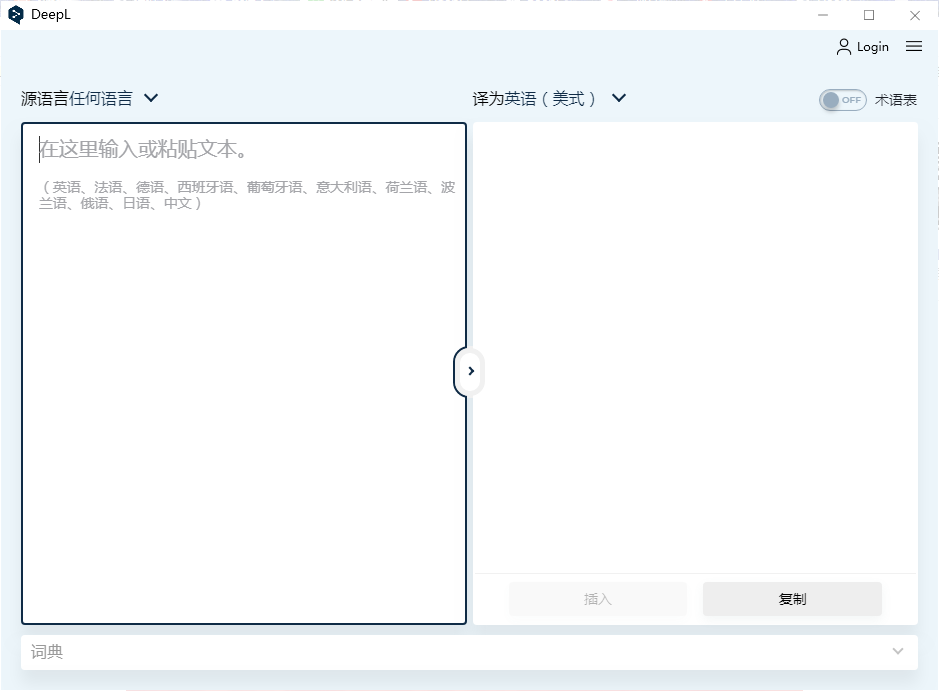This screenshot has width=939, height=691.
Task: Maximize the DeepL window
Action: tap(869, 15)
